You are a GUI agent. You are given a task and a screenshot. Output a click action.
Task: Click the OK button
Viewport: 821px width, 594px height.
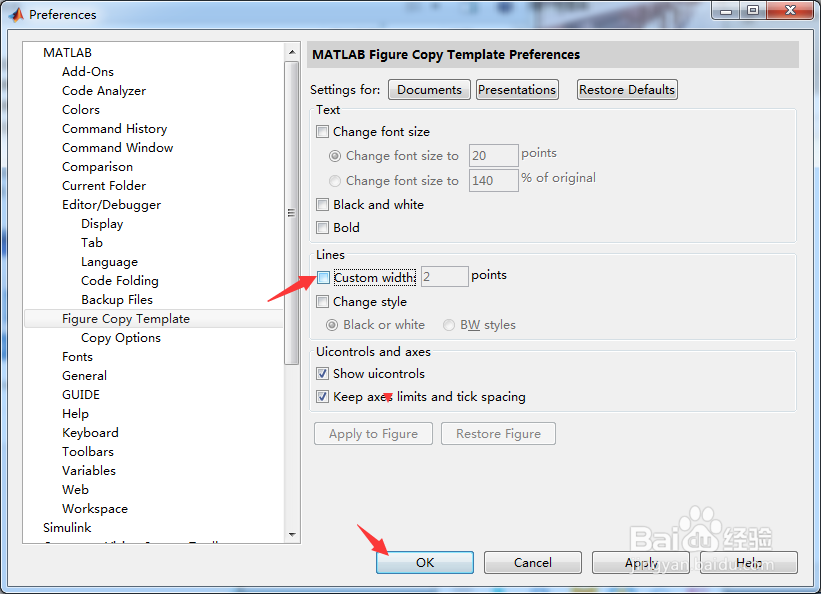[425, 563]
